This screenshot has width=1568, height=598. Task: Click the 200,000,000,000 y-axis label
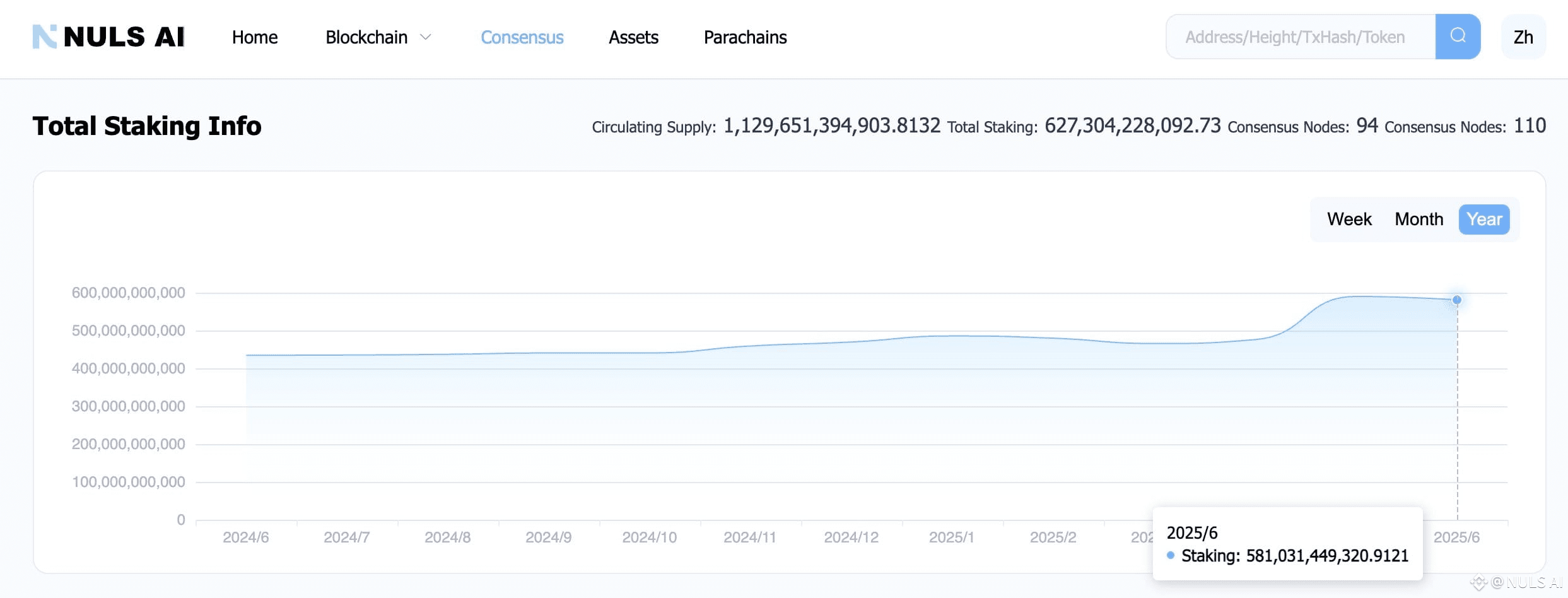pos(128,444)
